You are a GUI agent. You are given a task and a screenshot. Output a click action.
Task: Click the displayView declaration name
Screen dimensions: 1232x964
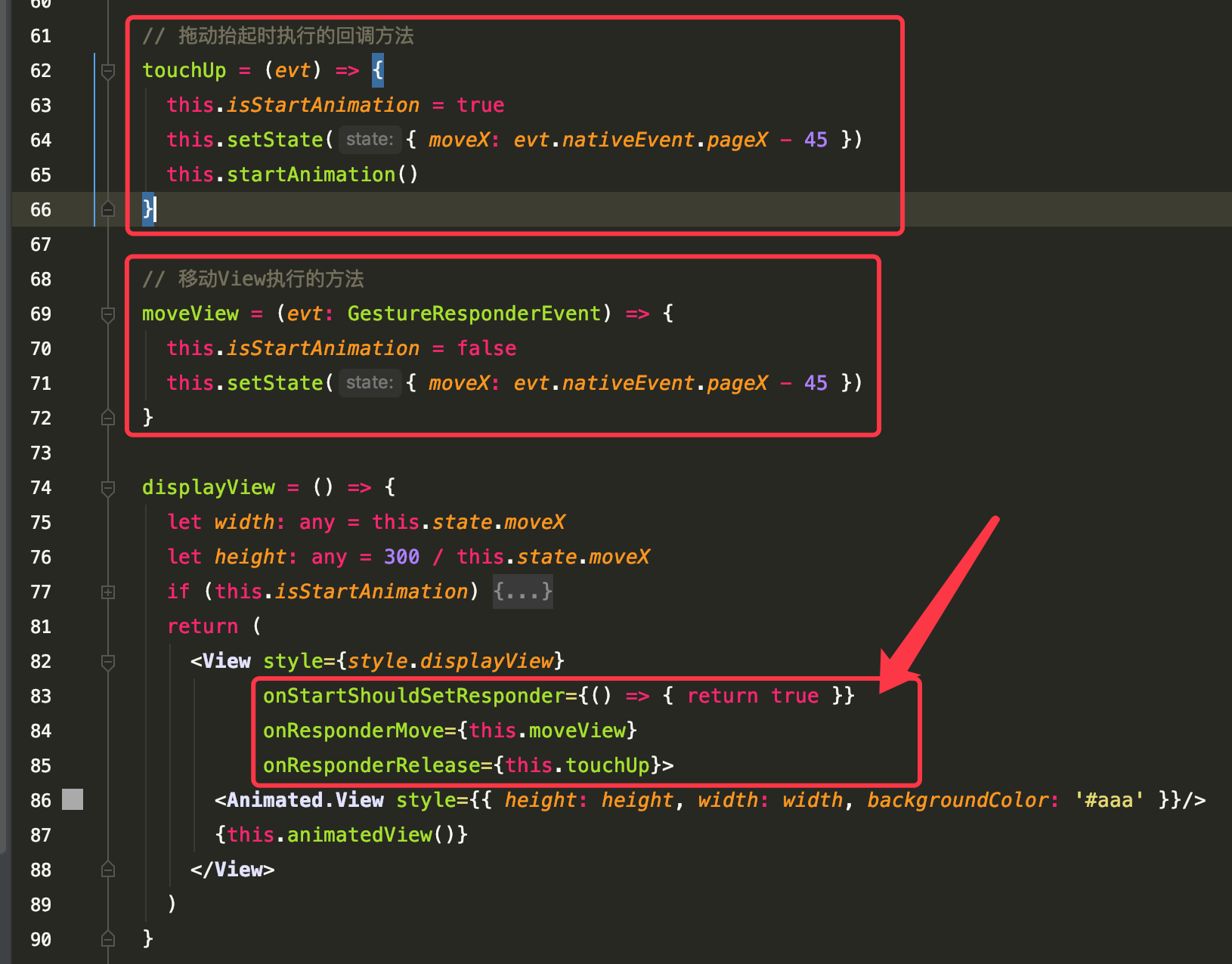209,487
